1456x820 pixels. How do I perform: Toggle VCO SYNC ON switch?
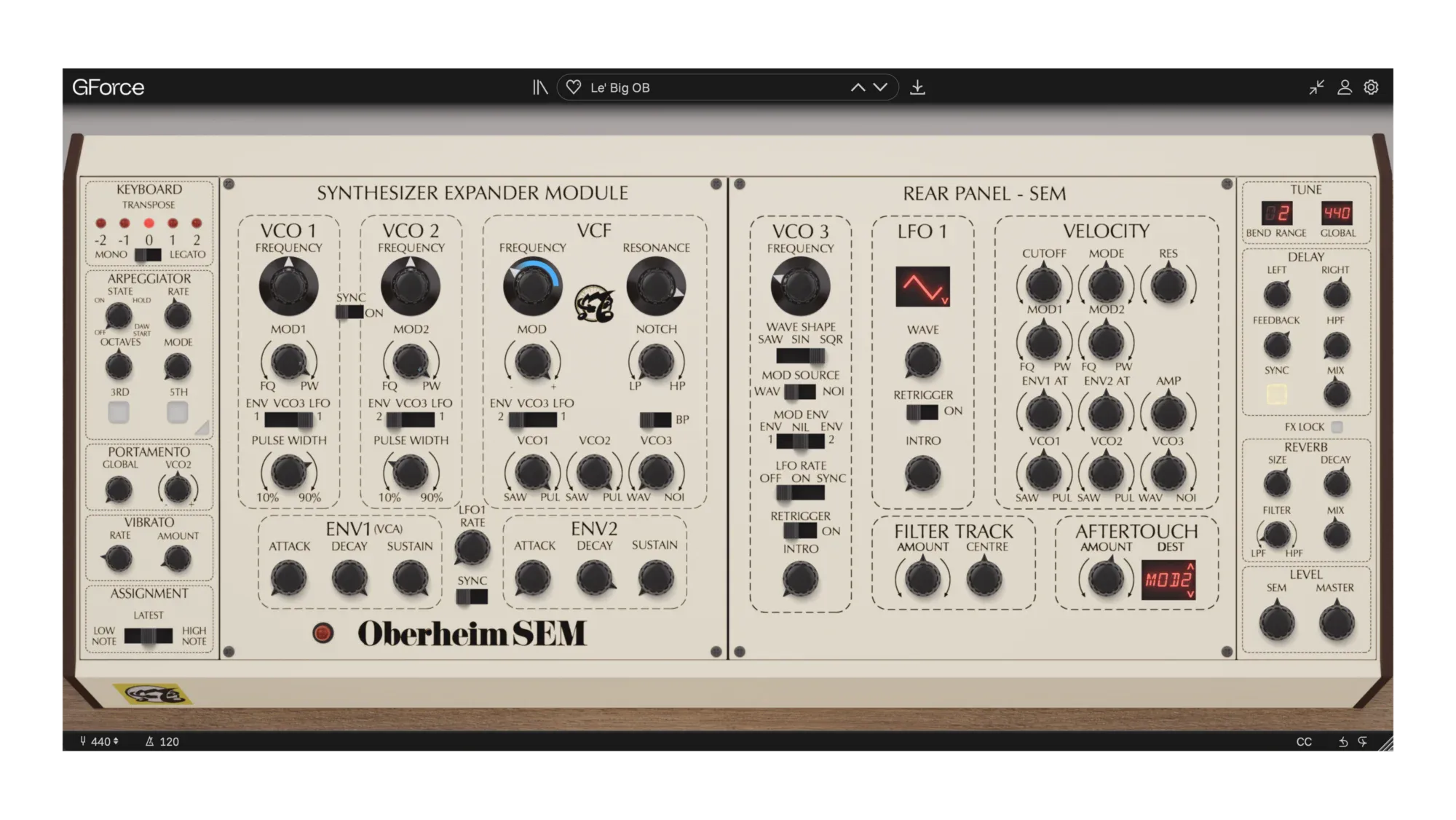tap(349, 312)
